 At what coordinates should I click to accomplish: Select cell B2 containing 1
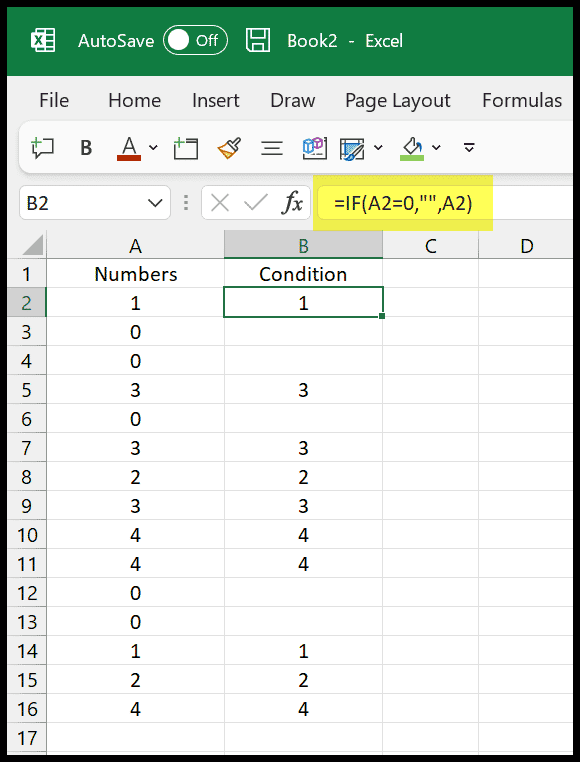point(303,302)
